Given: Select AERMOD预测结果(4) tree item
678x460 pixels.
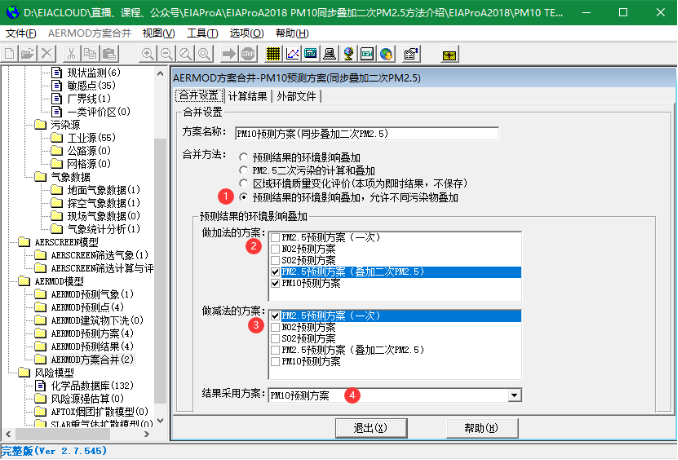Looking at the screenshot, I should pyautogui.click(x=92, y=346).
